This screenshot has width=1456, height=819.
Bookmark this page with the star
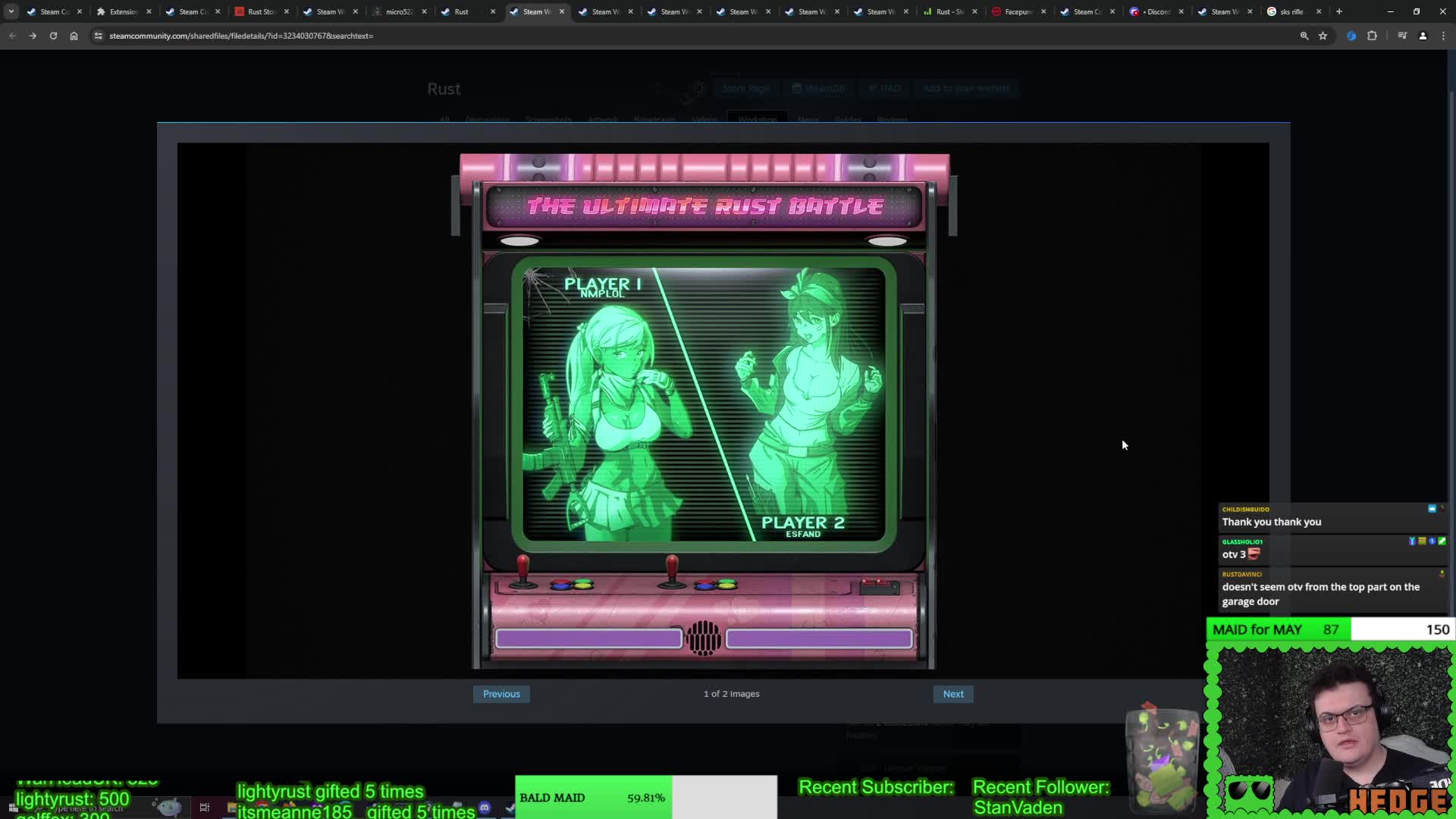[x=1323, y=36]
